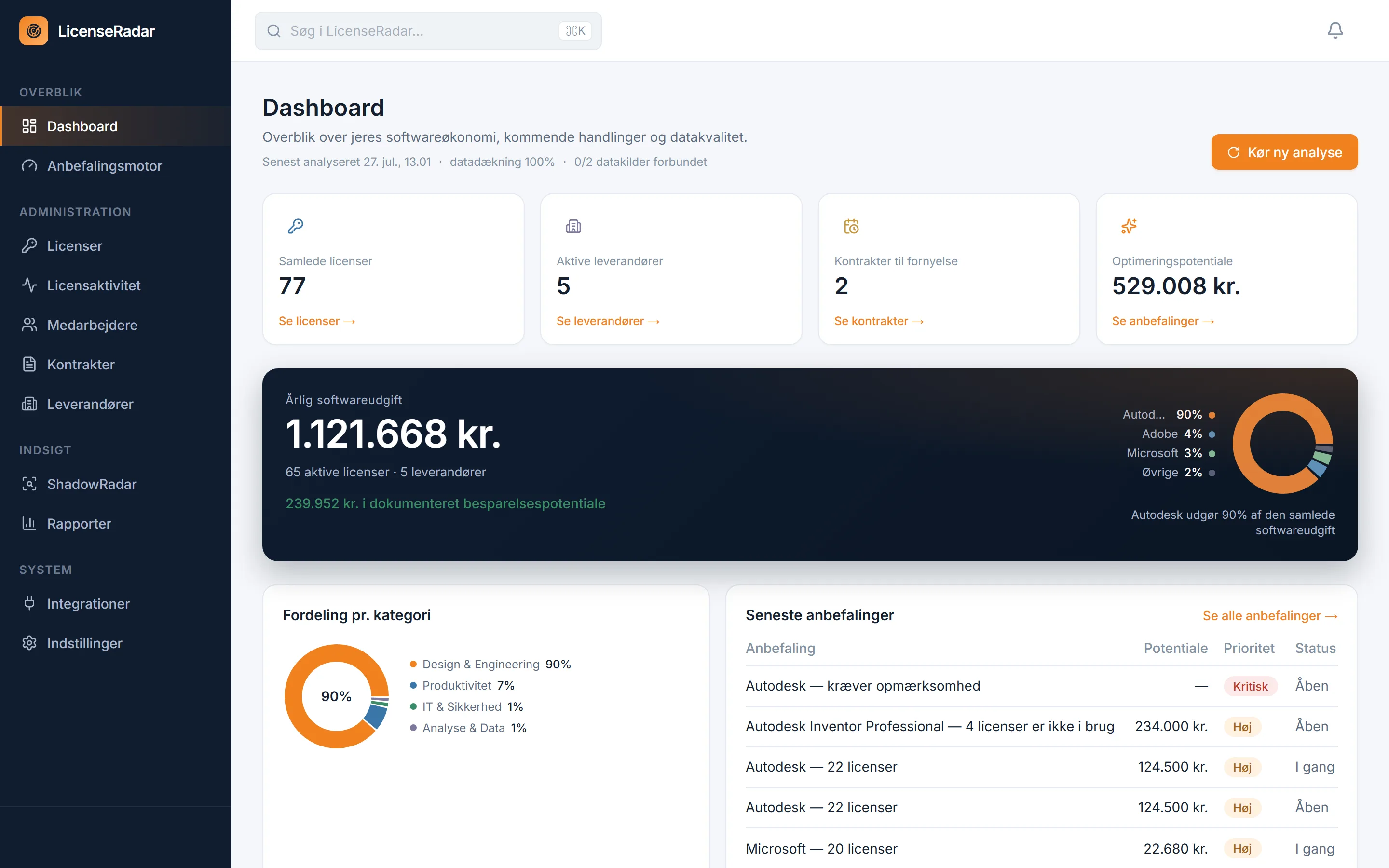Screen dimensions: 1389x868
Task: Click the grey Øvrige legend dot
Action: click(x=1212, y=473)
